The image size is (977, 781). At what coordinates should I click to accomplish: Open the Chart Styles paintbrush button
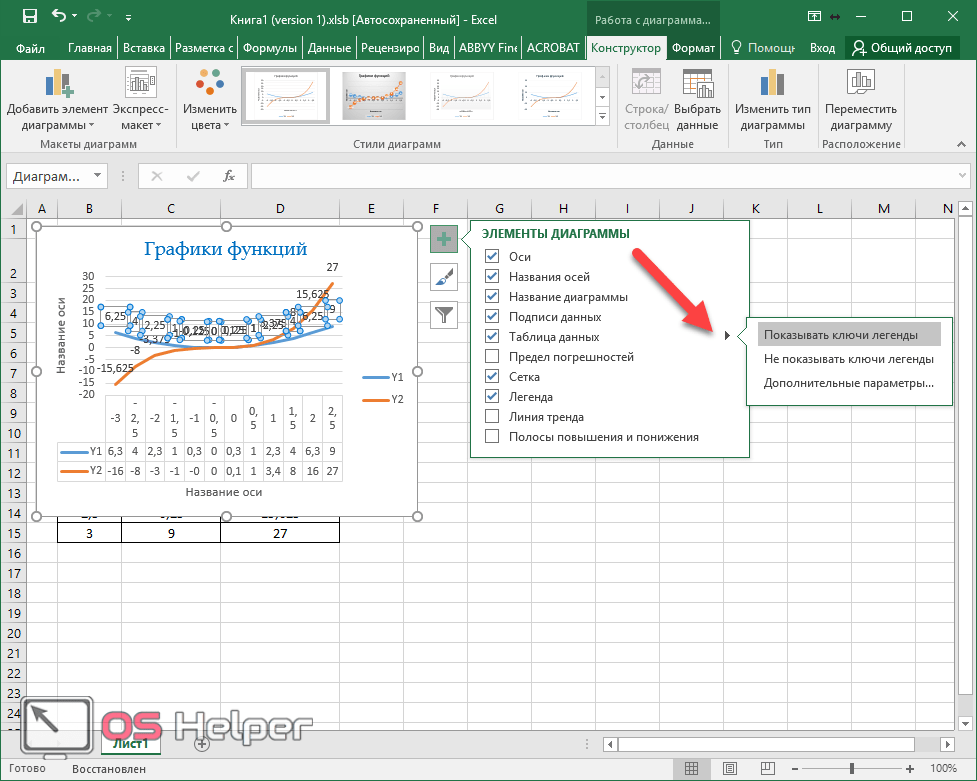click(x=444, y=277)
